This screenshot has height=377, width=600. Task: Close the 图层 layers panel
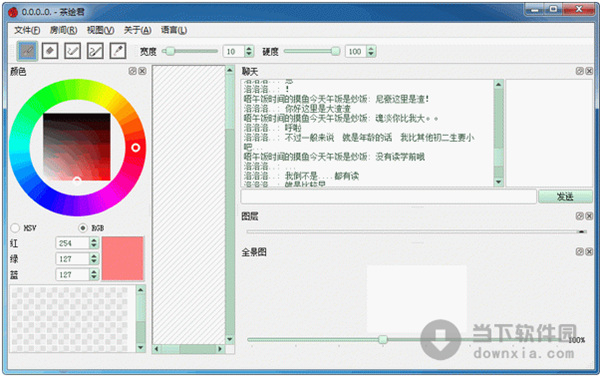coord(589,216)
